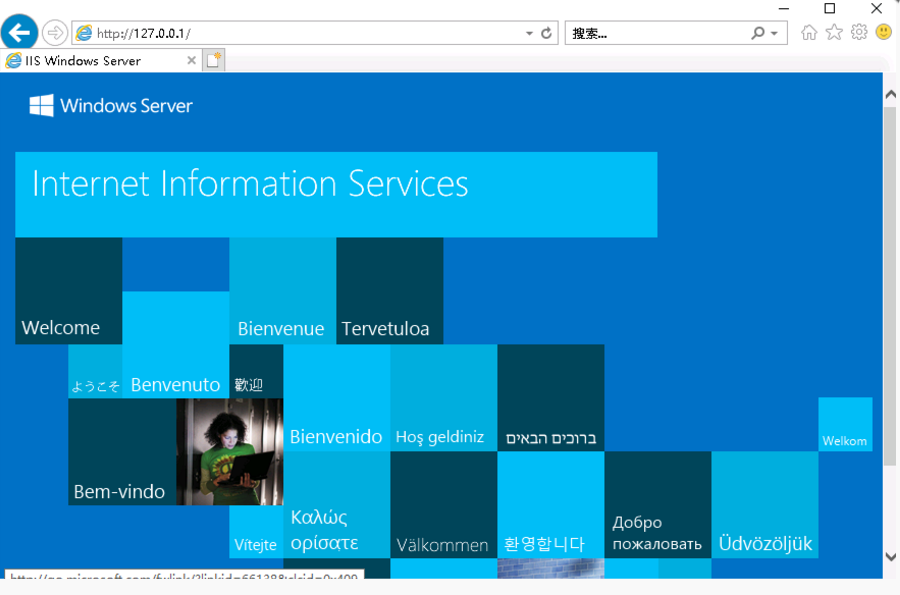Screen dimensions: 900x595
Task: Click the smiley feedback icon
Action: pyautogui.click(x=884, y=33)
